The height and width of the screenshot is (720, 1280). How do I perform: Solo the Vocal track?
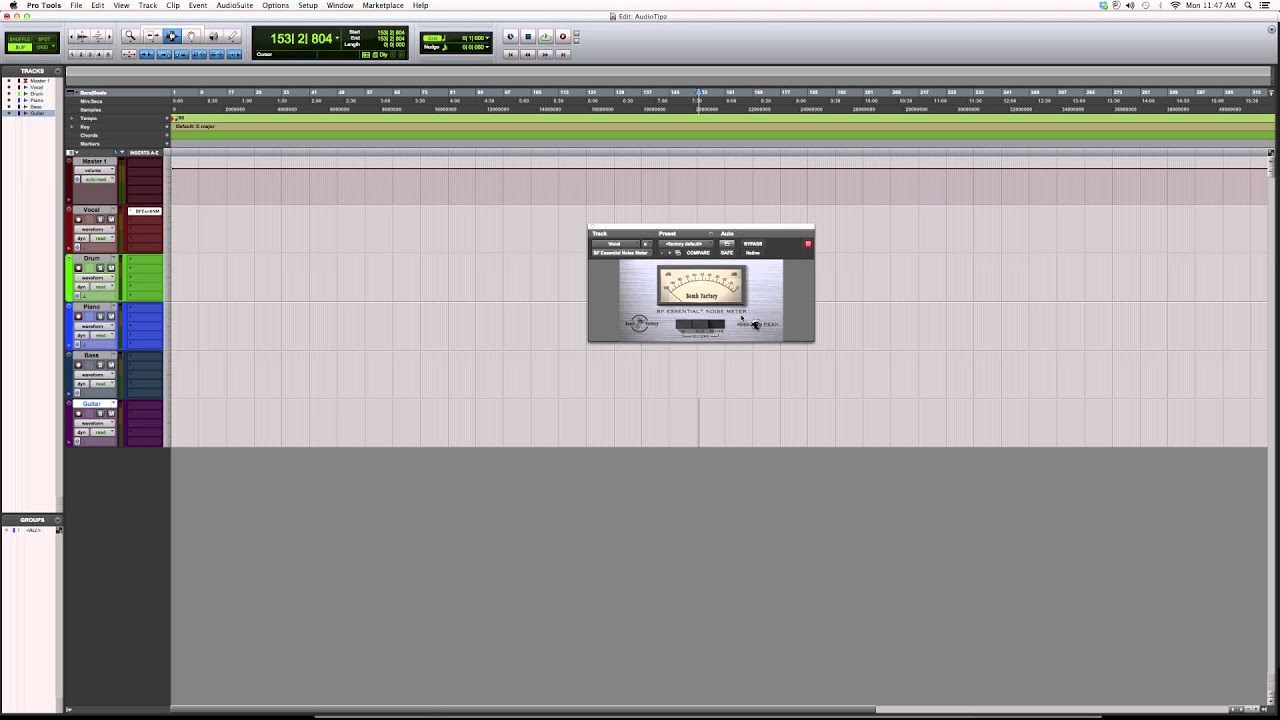click(100, 219)
